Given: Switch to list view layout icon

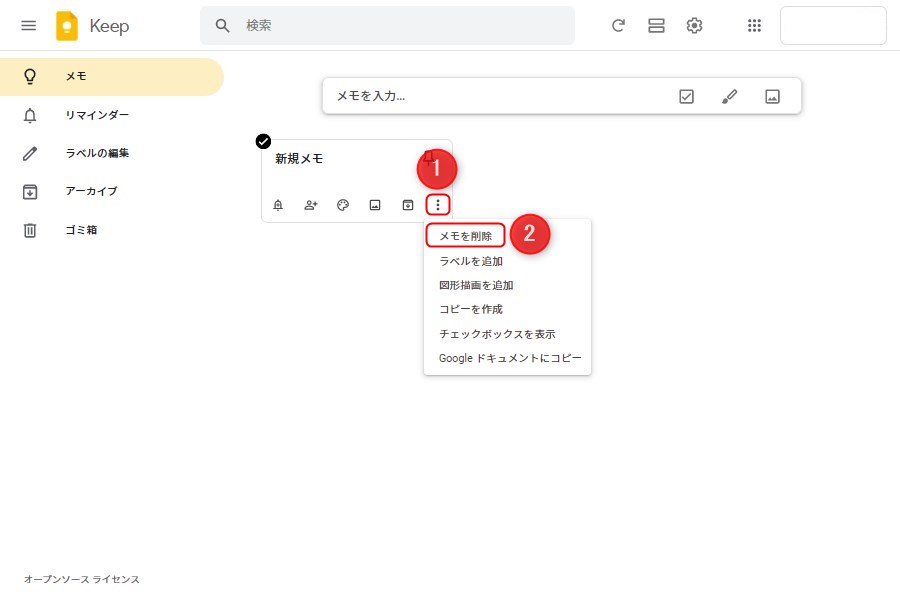Looking at the screenshot, I should [x=656, y=26].
